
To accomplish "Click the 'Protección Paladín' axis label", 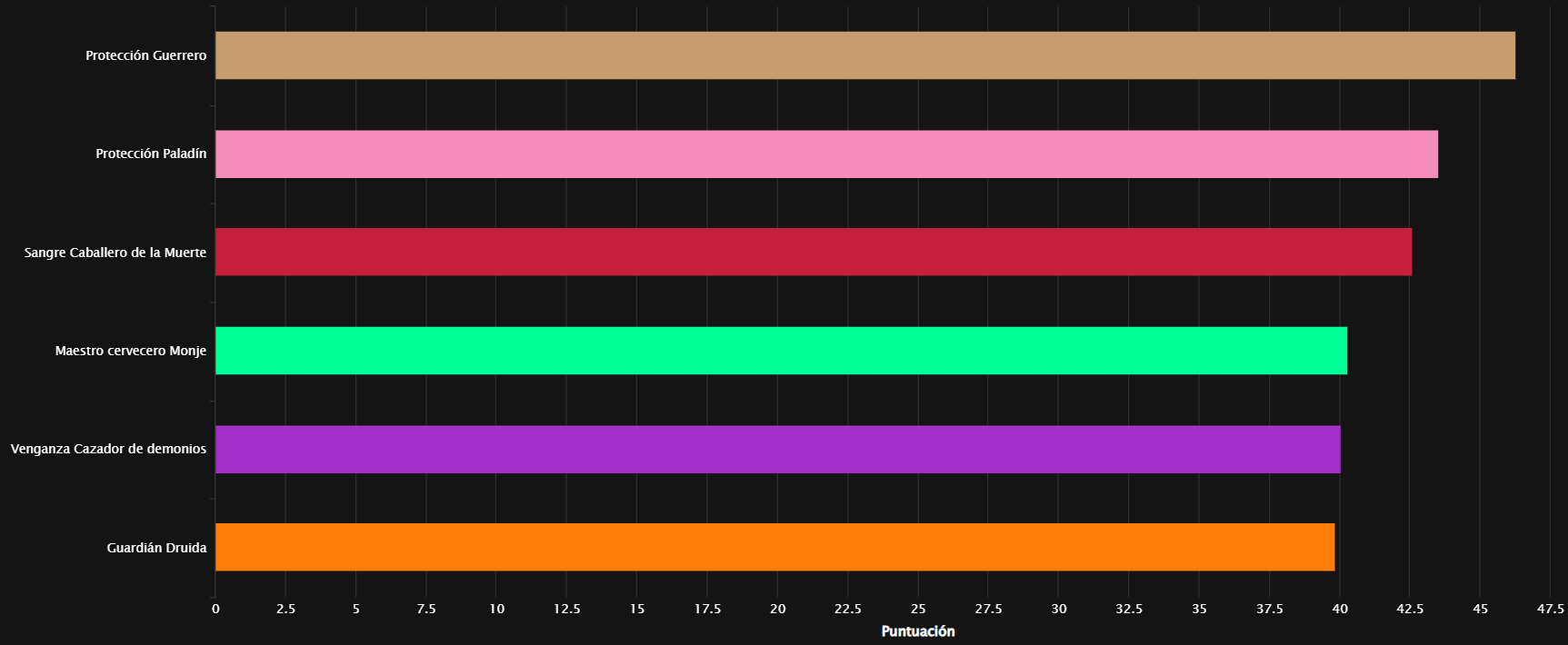I will tap(151, 154).
